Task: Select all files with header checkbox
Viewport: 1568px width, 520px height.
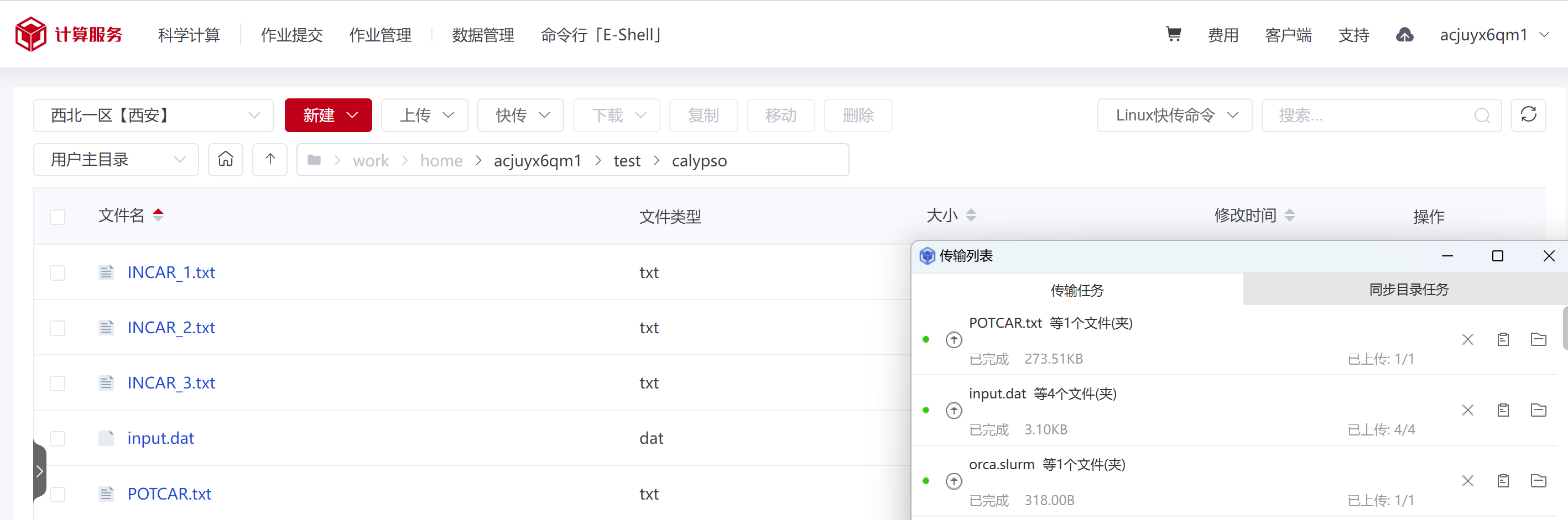Action: [x=57, y=217]
